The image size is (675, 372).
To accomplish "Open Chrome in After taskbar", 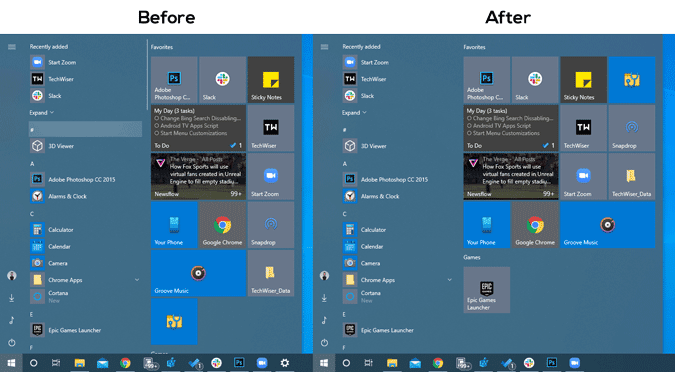I will (438, 363).
